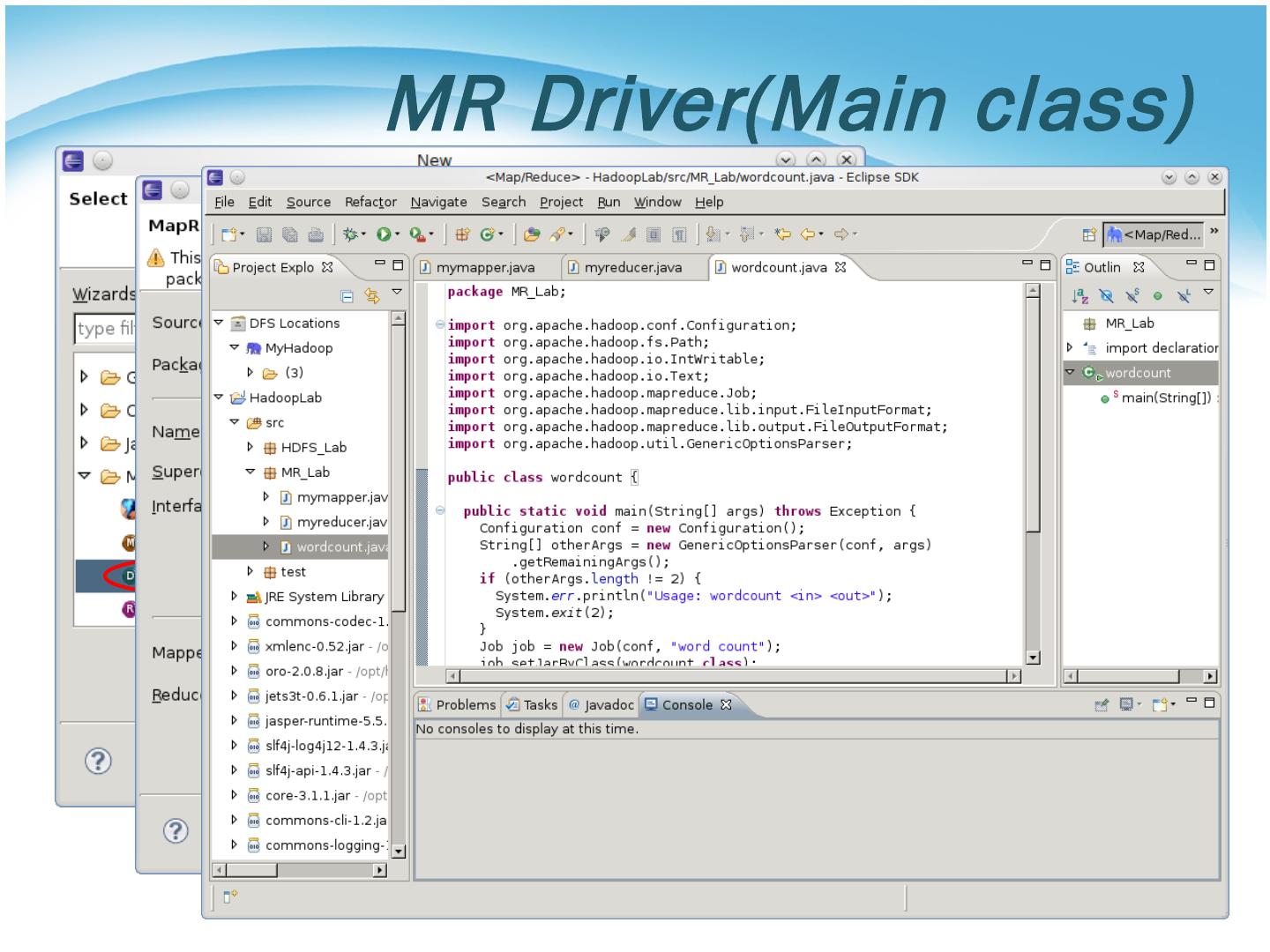Click the New Java Package toolbar icon

(461, 234)
